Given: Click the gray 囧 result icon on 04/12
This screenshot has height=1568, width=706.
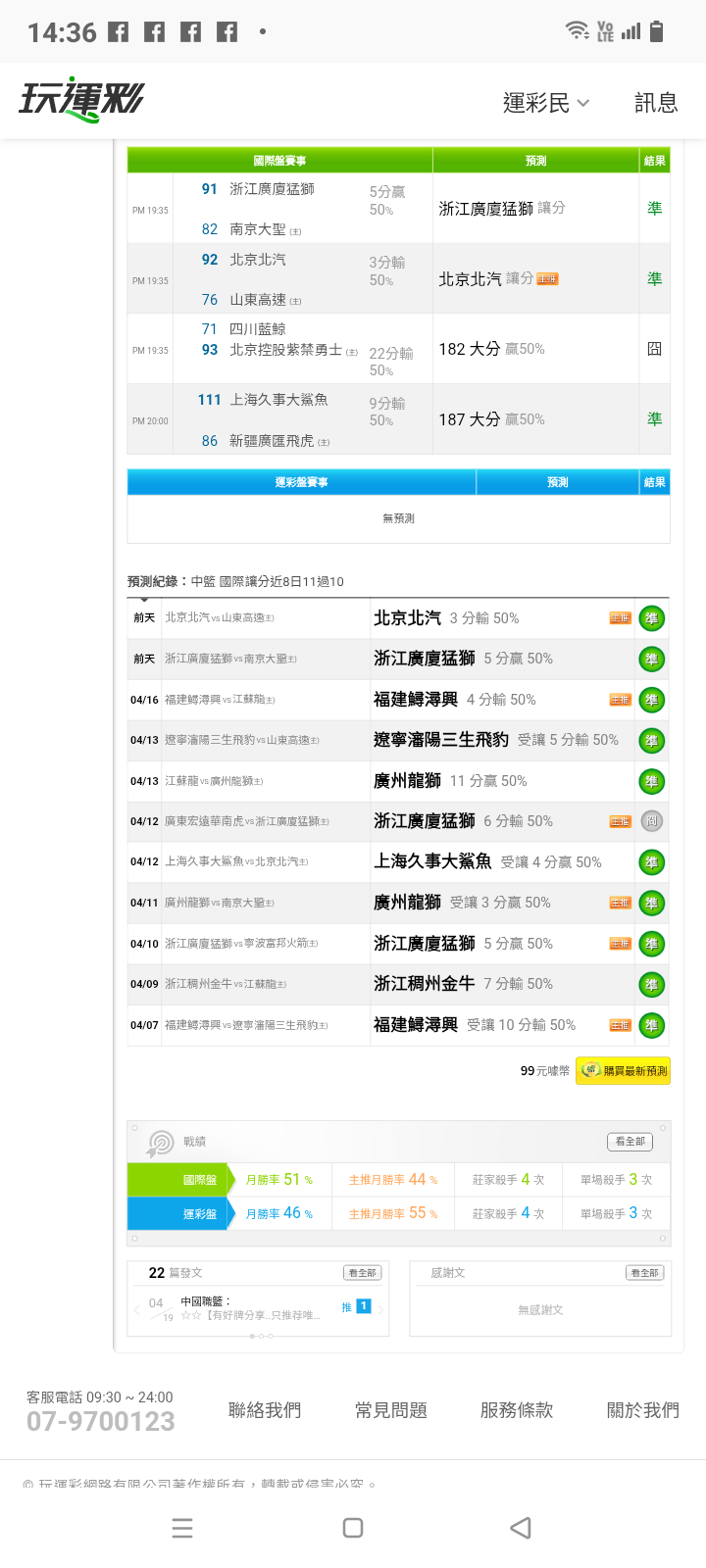Looking at the screenshot, I should [x=651, y=821].
